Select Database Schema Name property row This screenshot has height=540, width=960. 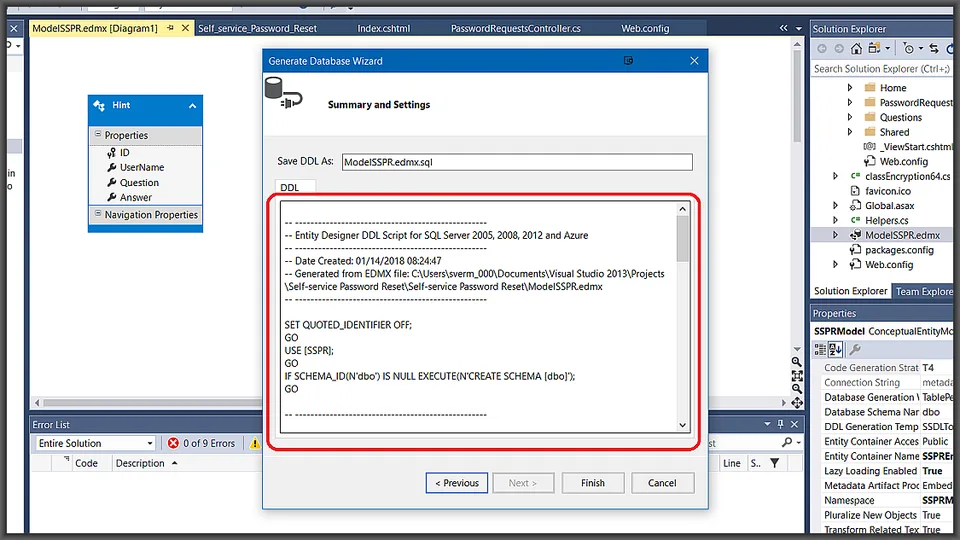(x=887, y=412)
